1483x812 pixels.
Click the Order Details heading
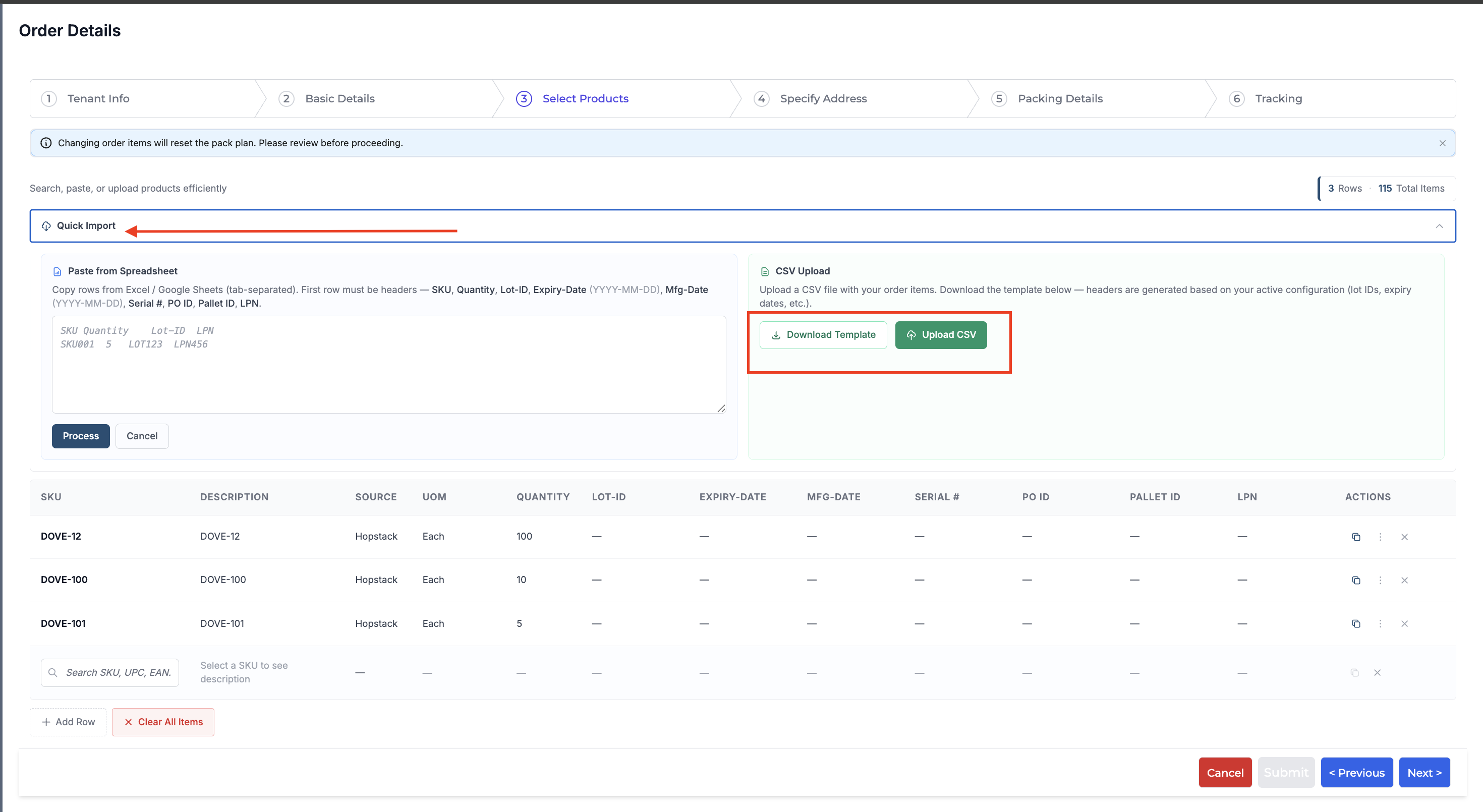point(70,30)
